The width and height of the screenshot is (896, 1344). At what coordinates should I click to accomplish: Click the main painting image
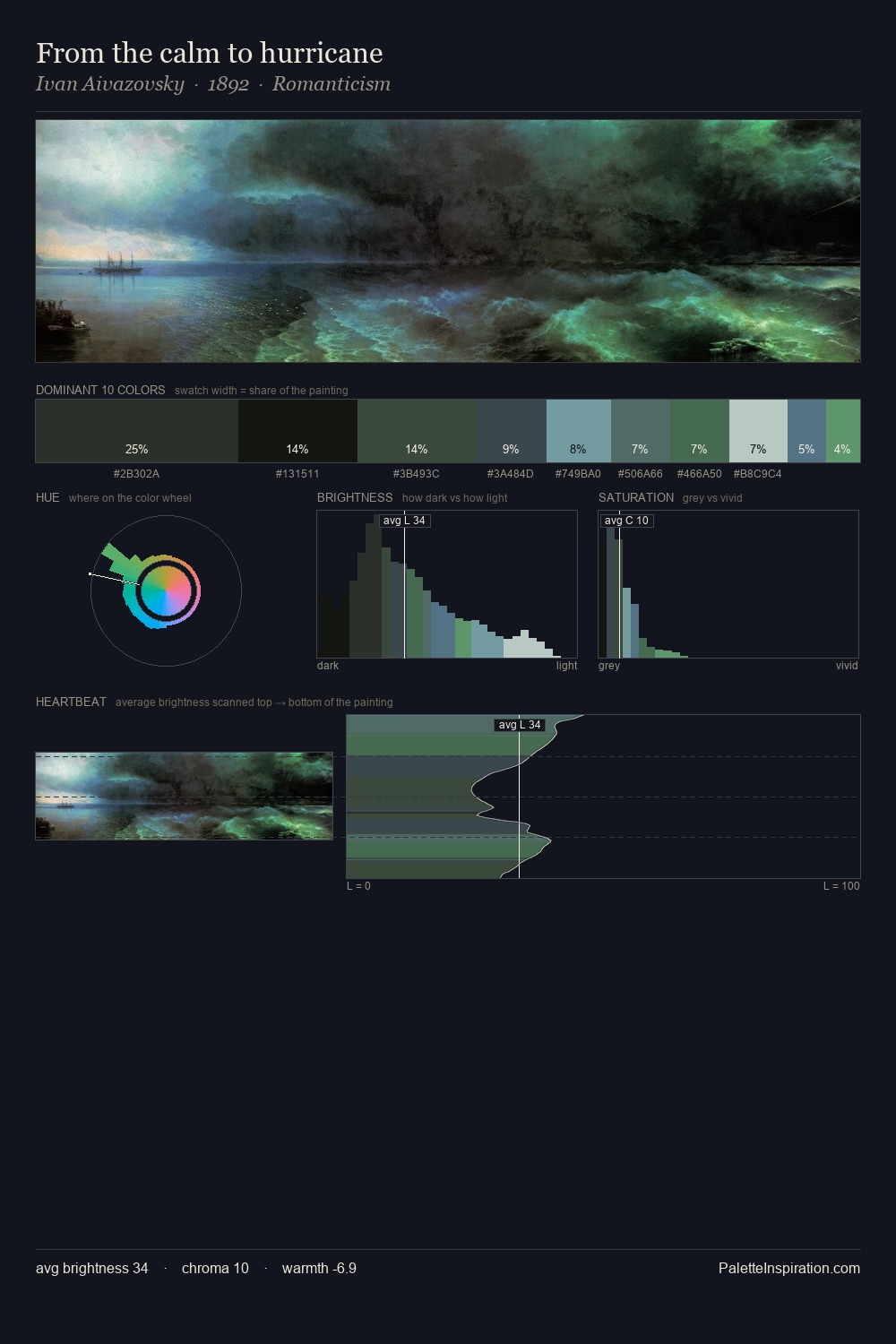pyautogui.click(x=448, y=241)
